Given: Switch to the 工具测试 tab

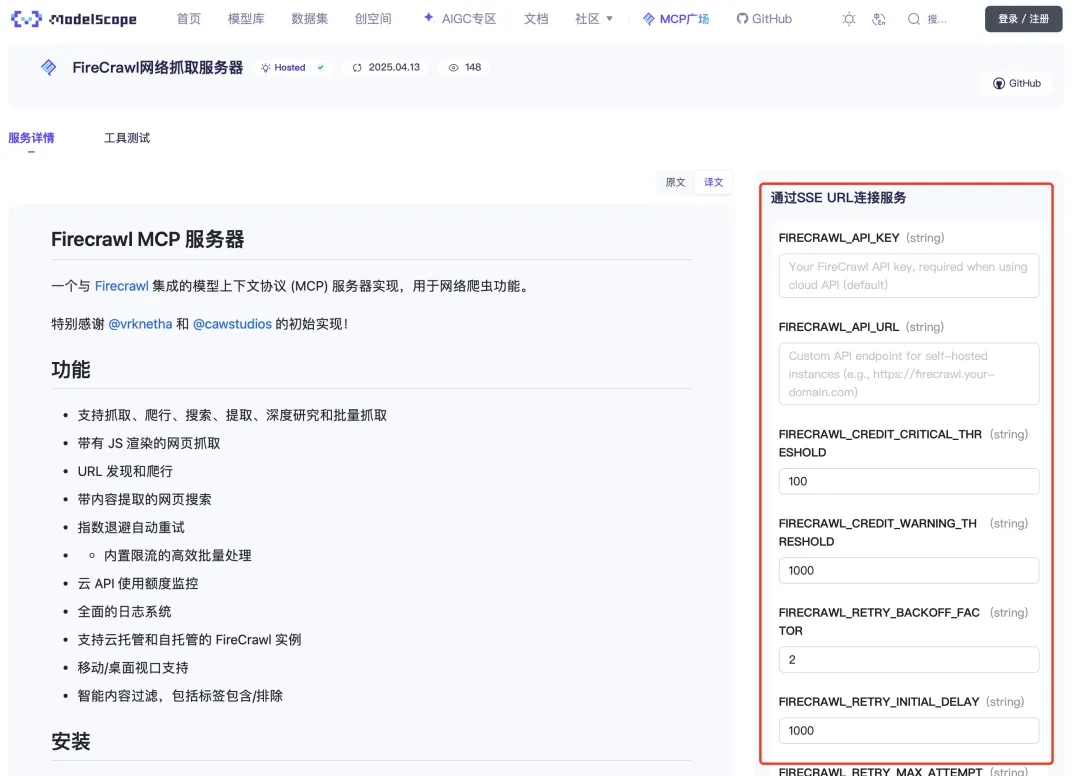Looking at the screenshot, I should [127, 138].
